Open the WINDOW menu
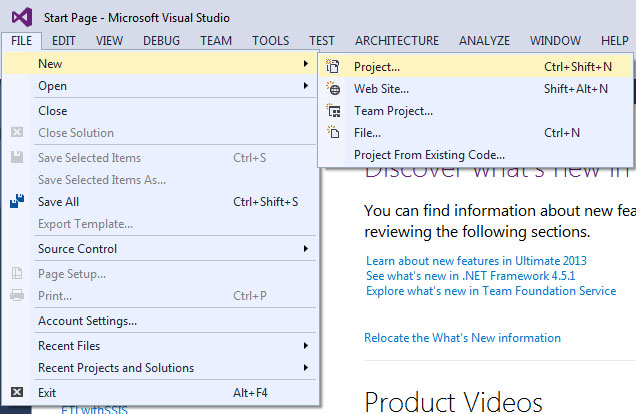Image resolution: width=636 pixels, height=414 pixels. [555, 41]
